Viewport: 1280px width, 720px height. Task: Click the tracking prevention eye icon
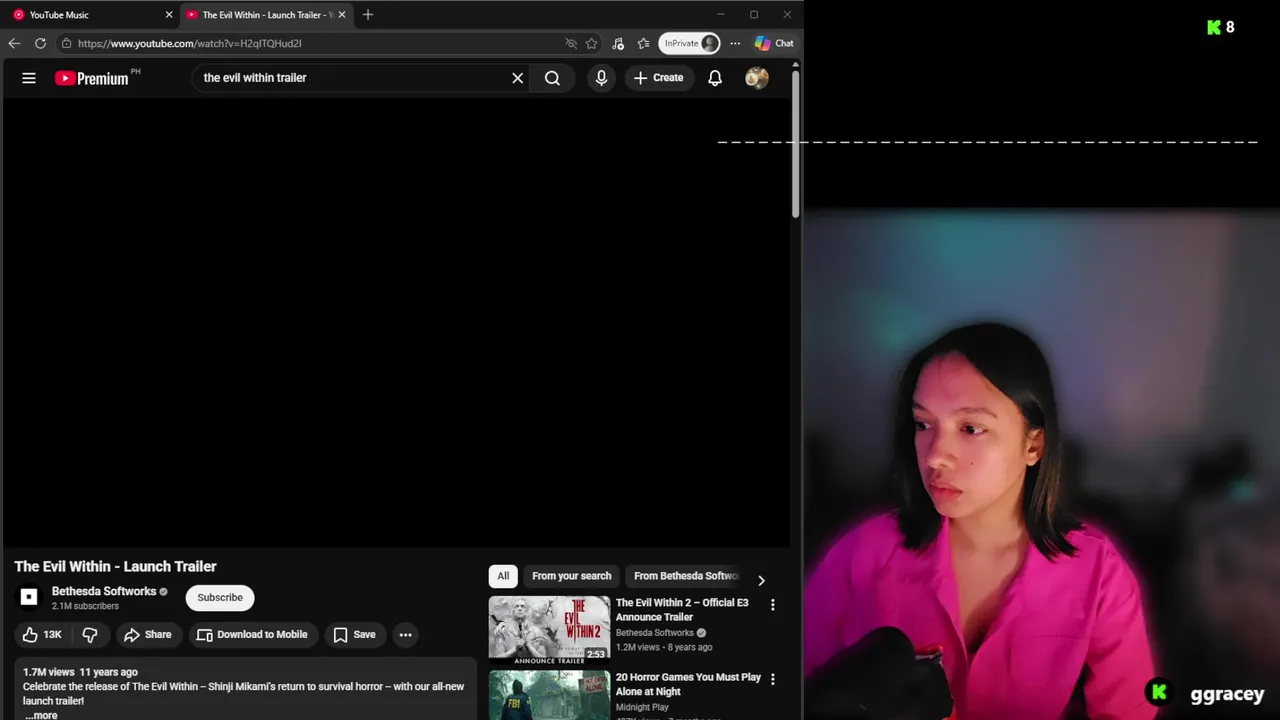(571, 43)
